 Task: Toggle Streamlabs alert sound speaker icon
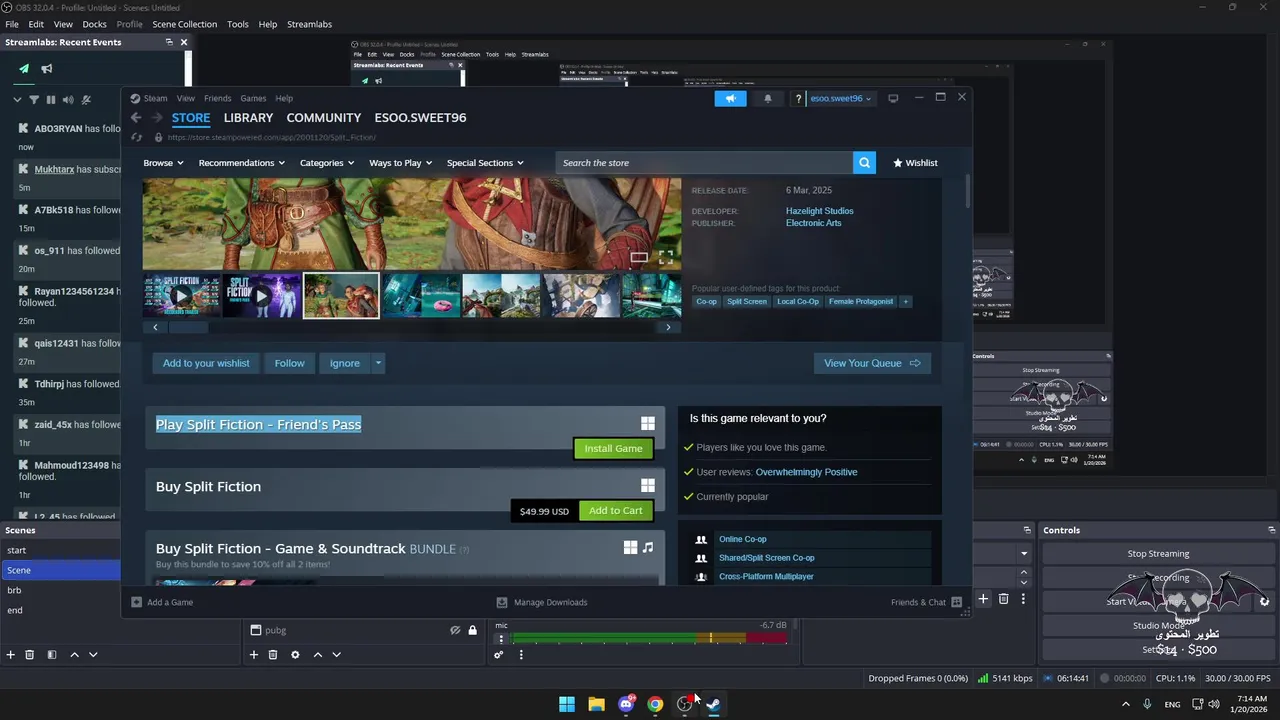[68, 100]
